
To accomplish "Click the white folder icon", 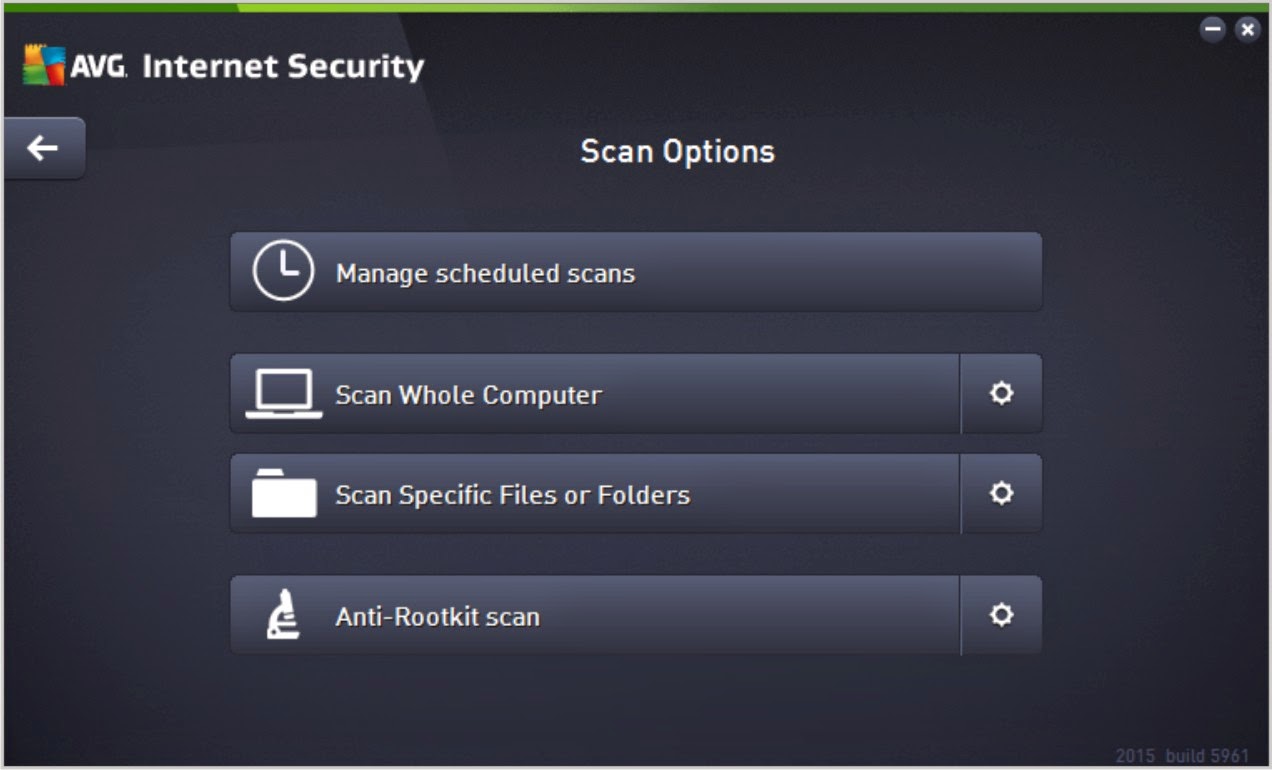I will pyautogui.click(x=284, y=494).
